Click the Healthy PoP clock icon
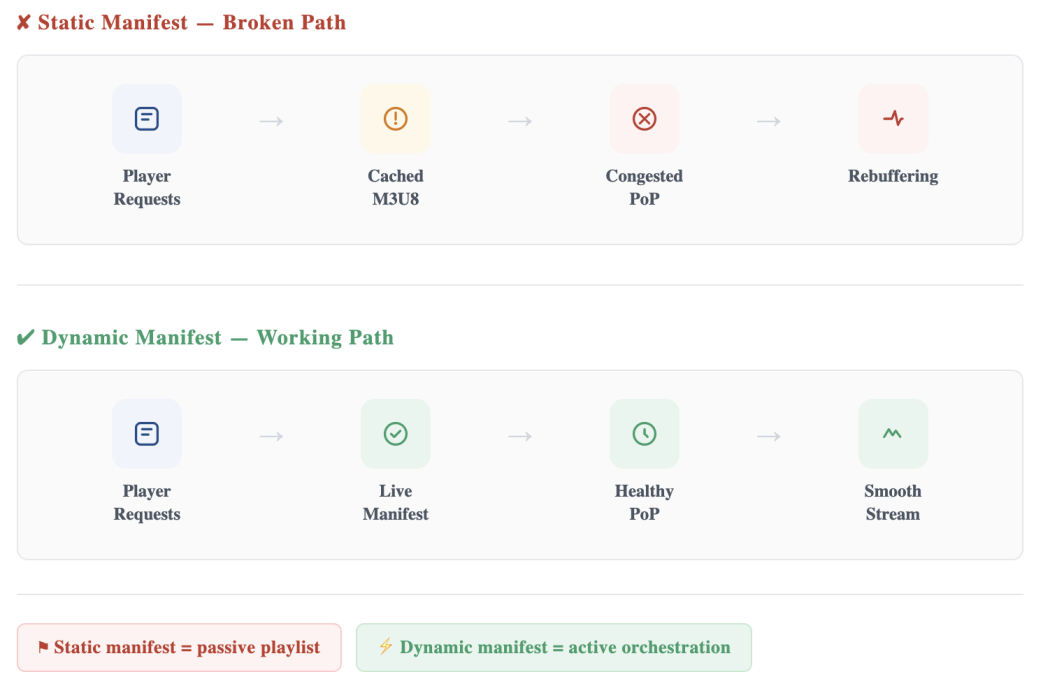This screenshot has height=686, width=1050. (x=644, y=434)
